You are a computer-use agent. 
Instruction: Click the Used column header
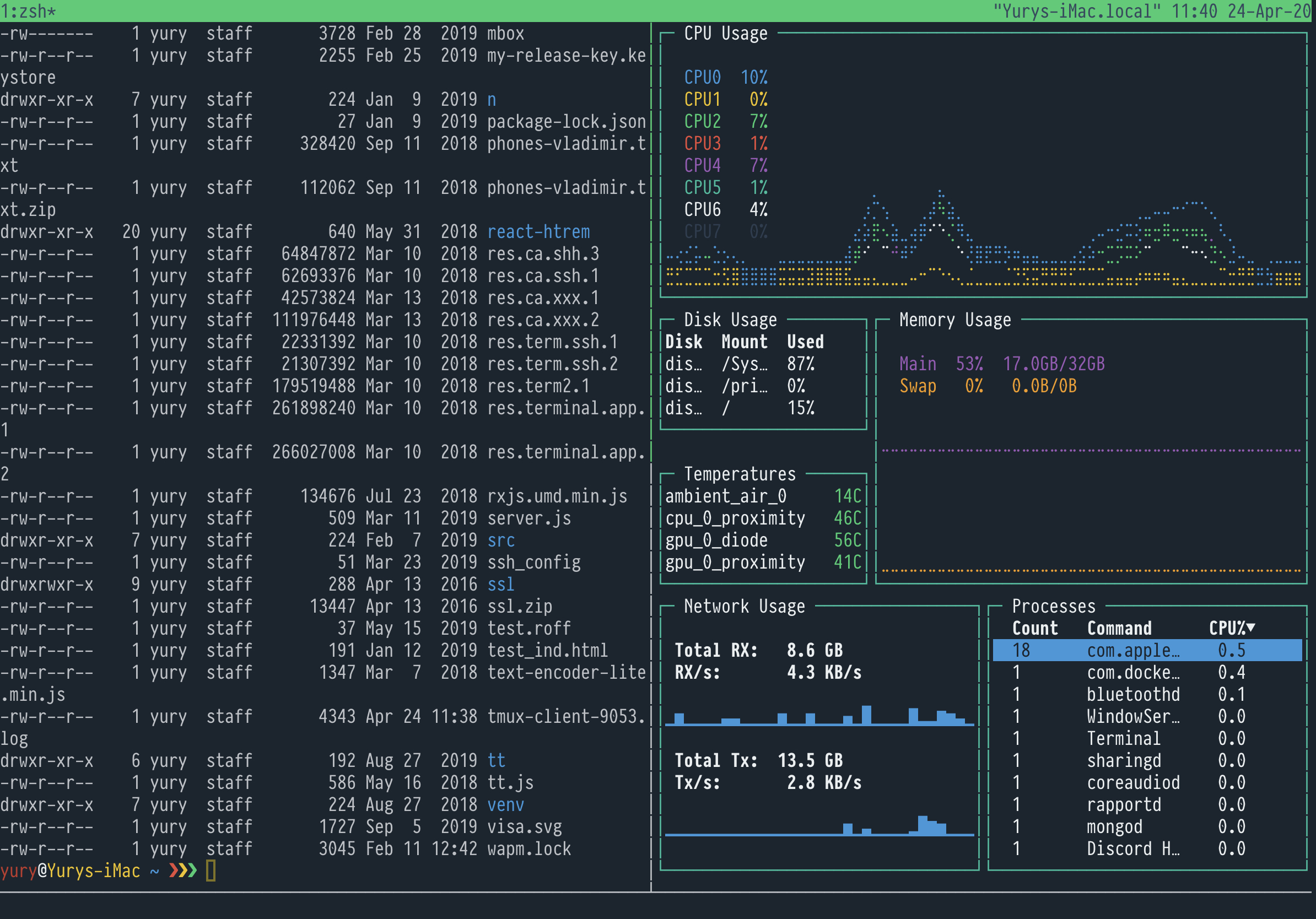[805, 342]
